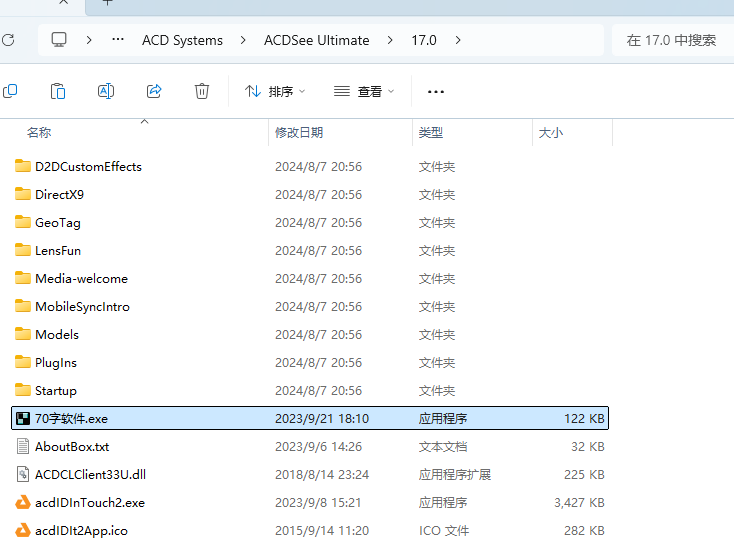The image size is (734, 542).
Task: Select the 70字软件.exe file name
Action: click(72, 418)
